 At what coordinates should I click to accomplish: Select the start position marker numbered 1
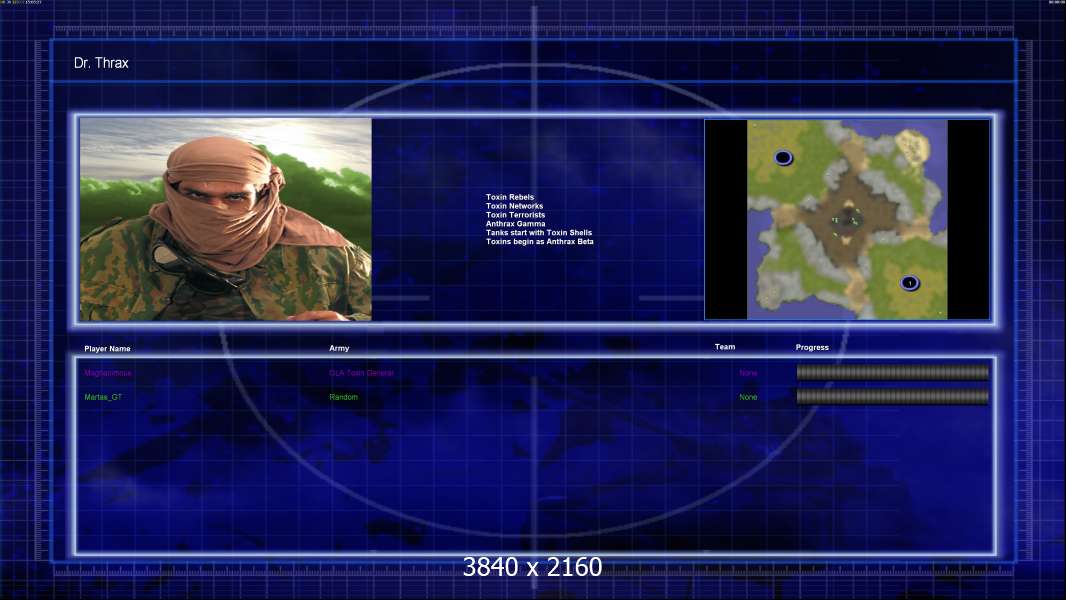pyautogui.click(x=910, y=283)
